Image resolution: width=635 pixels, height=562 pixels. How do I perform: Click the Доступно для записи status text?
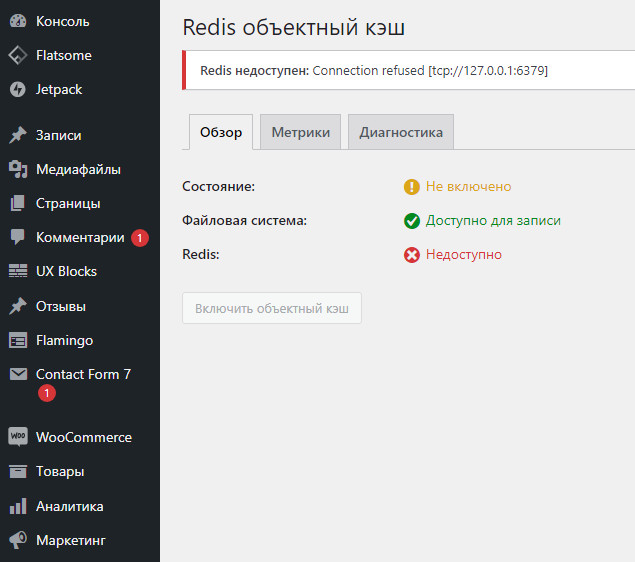(493, 221)
